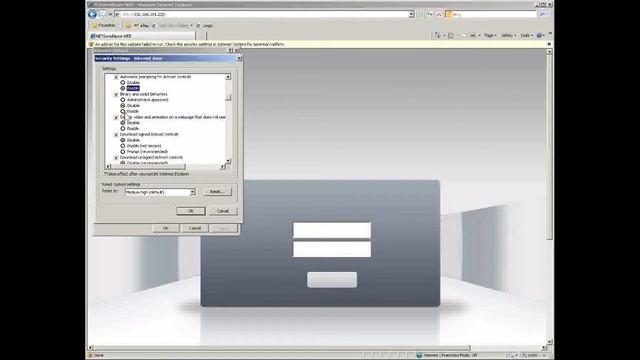Click the settings list horizontal scroll left arrow
This screenshot has height=360, width=640.
click(x=108, y=167)
